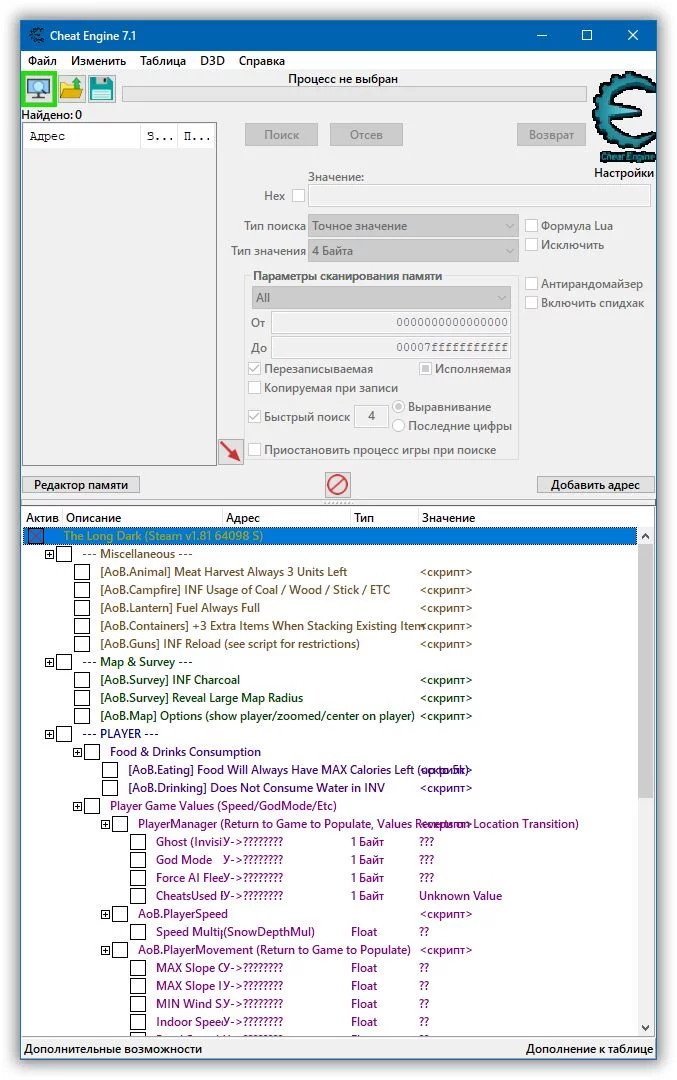Click cheat table scrollbar up arrow
677x1080 pixels.
[645, 536]
